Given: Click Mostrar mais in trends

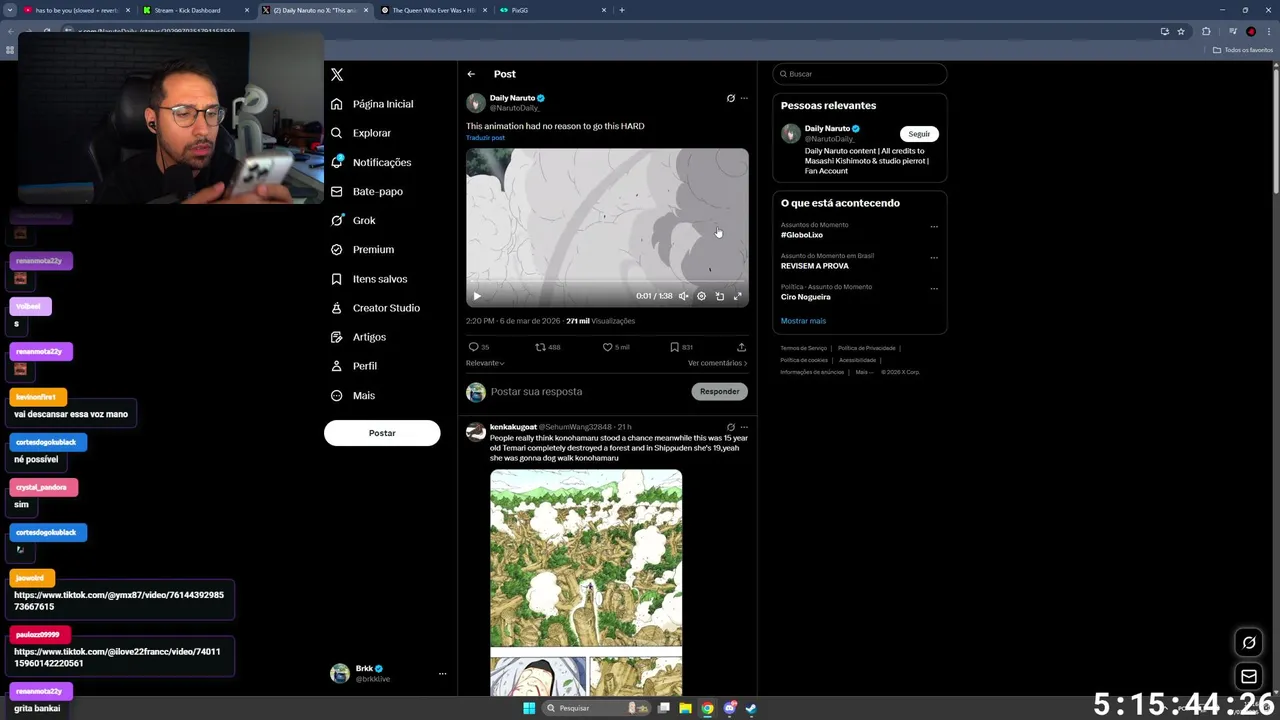Looking at the screenshot, I should pyautogui.click(x=803, y=321).
